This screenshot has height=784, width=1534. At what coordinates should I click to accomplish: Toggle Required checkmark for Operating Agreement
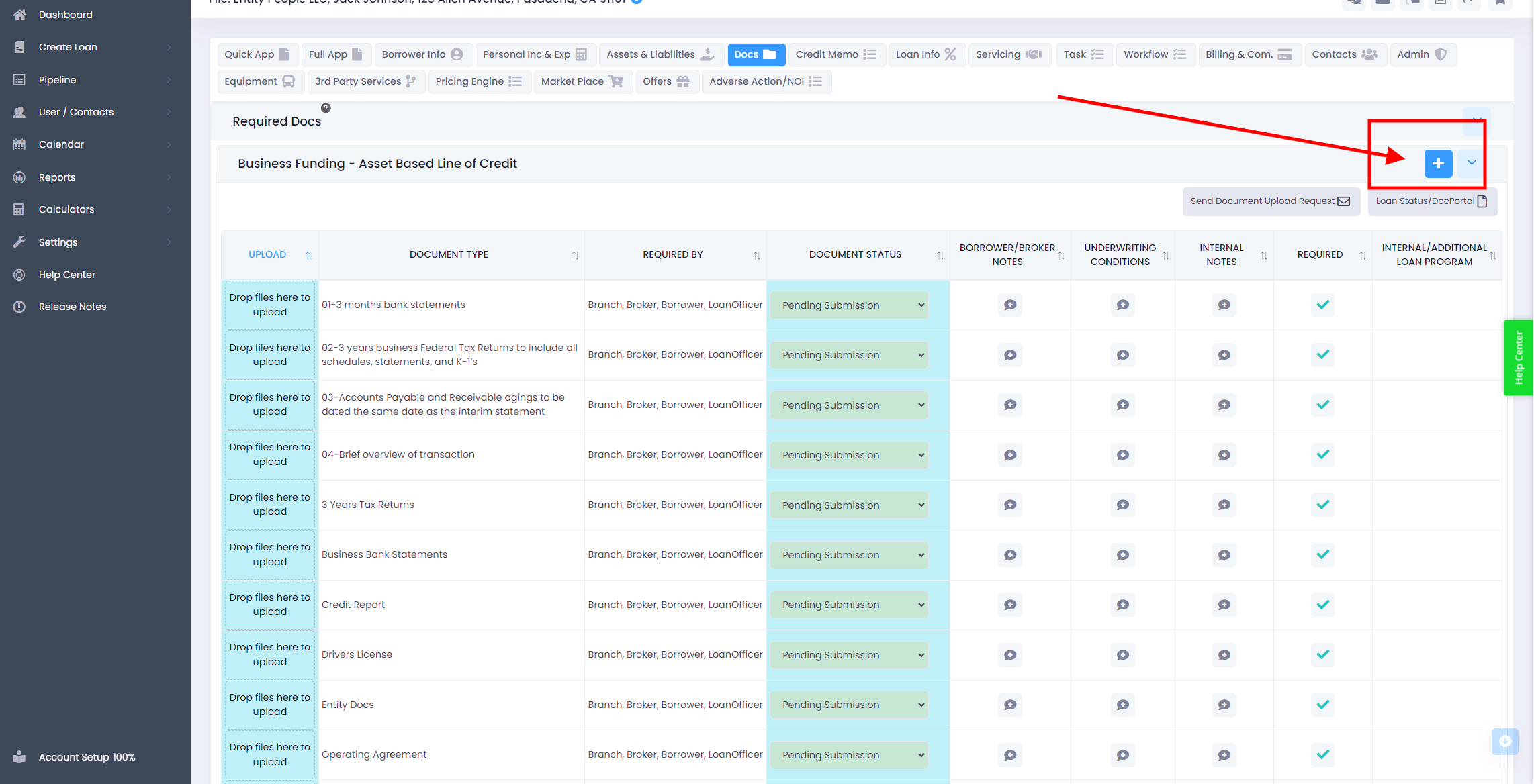coord(1322,754)
